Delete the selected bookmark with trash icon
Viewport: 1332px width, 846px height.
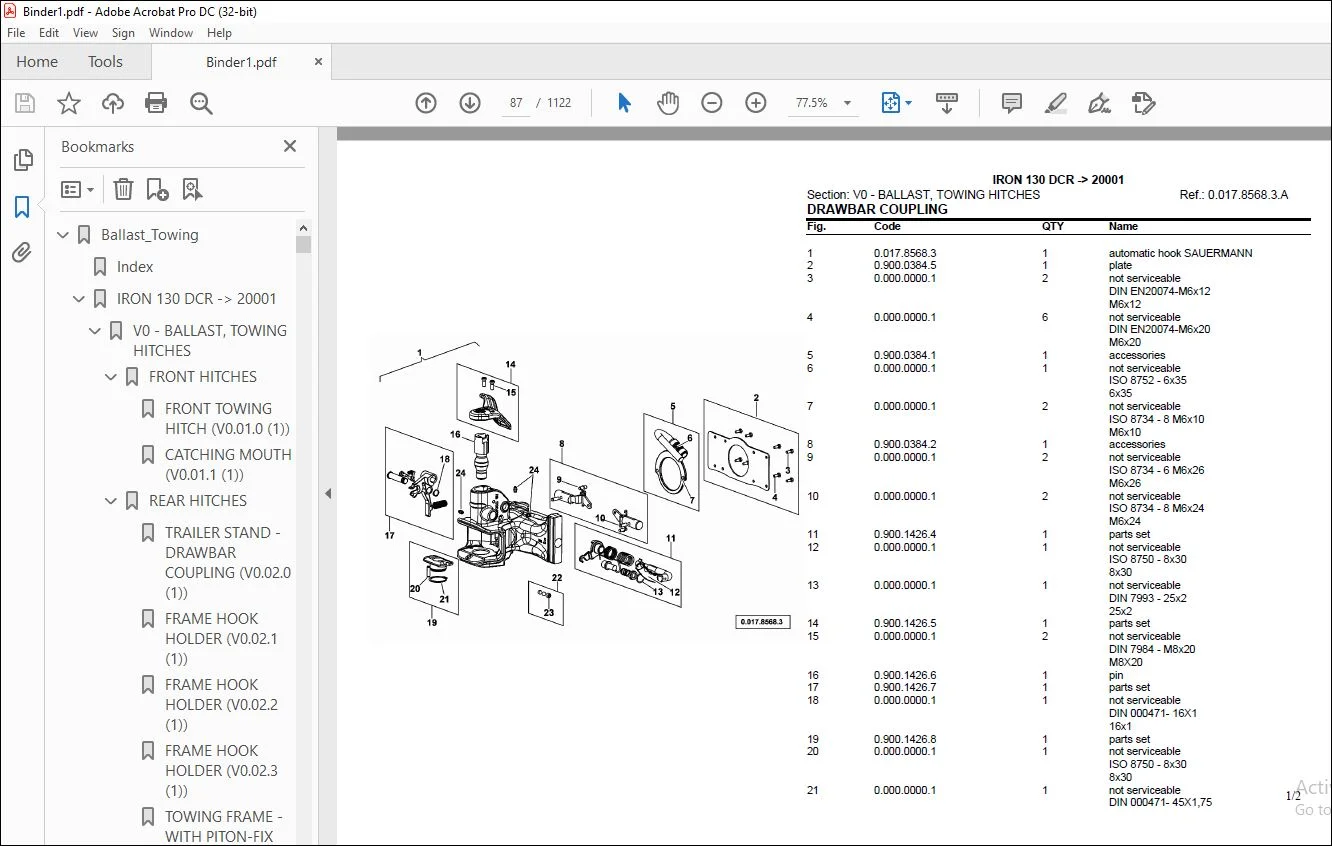(123, 189)
